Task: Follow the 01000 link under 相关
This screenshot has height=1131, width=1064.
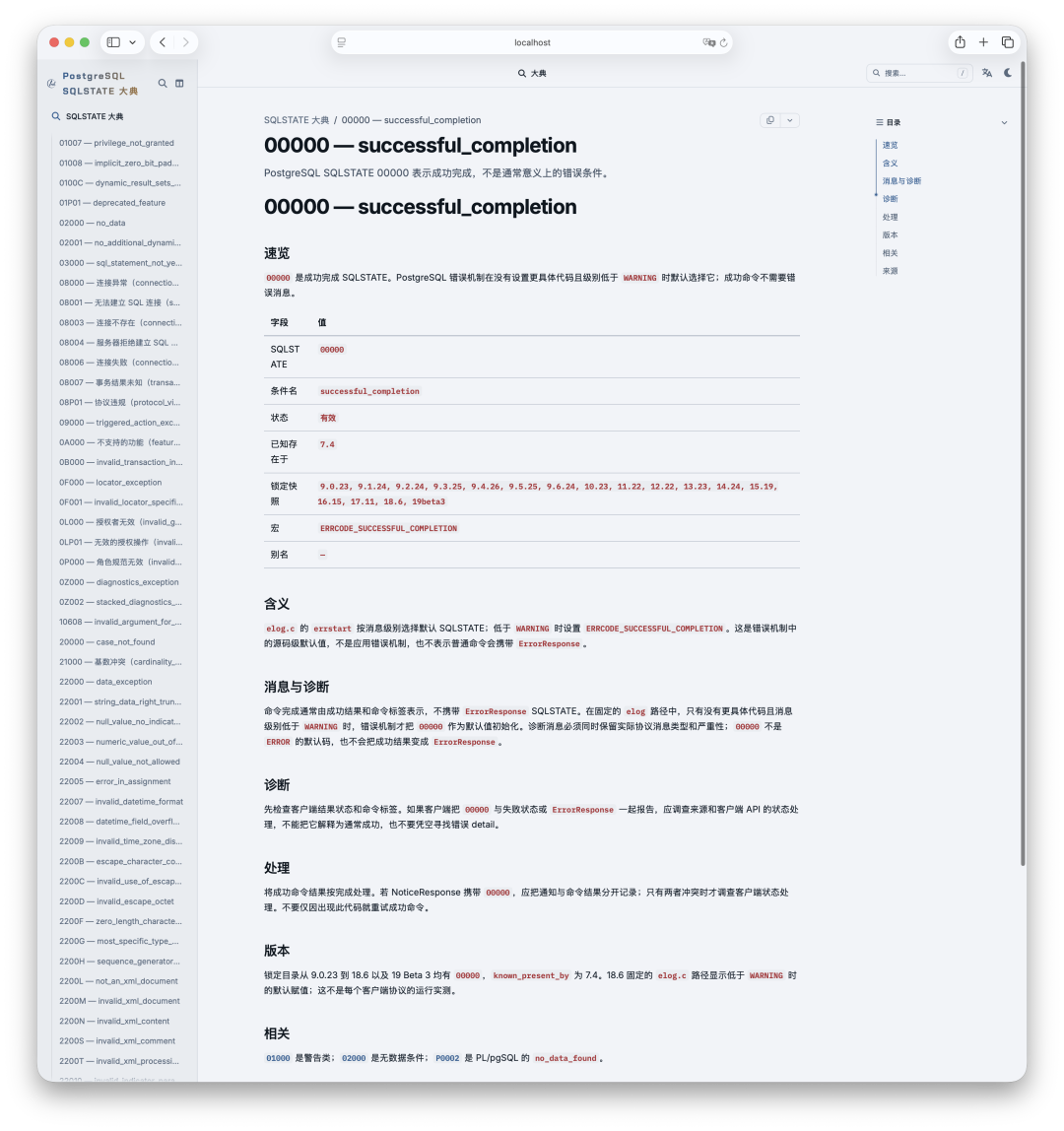Action: tap(278, 1058)
